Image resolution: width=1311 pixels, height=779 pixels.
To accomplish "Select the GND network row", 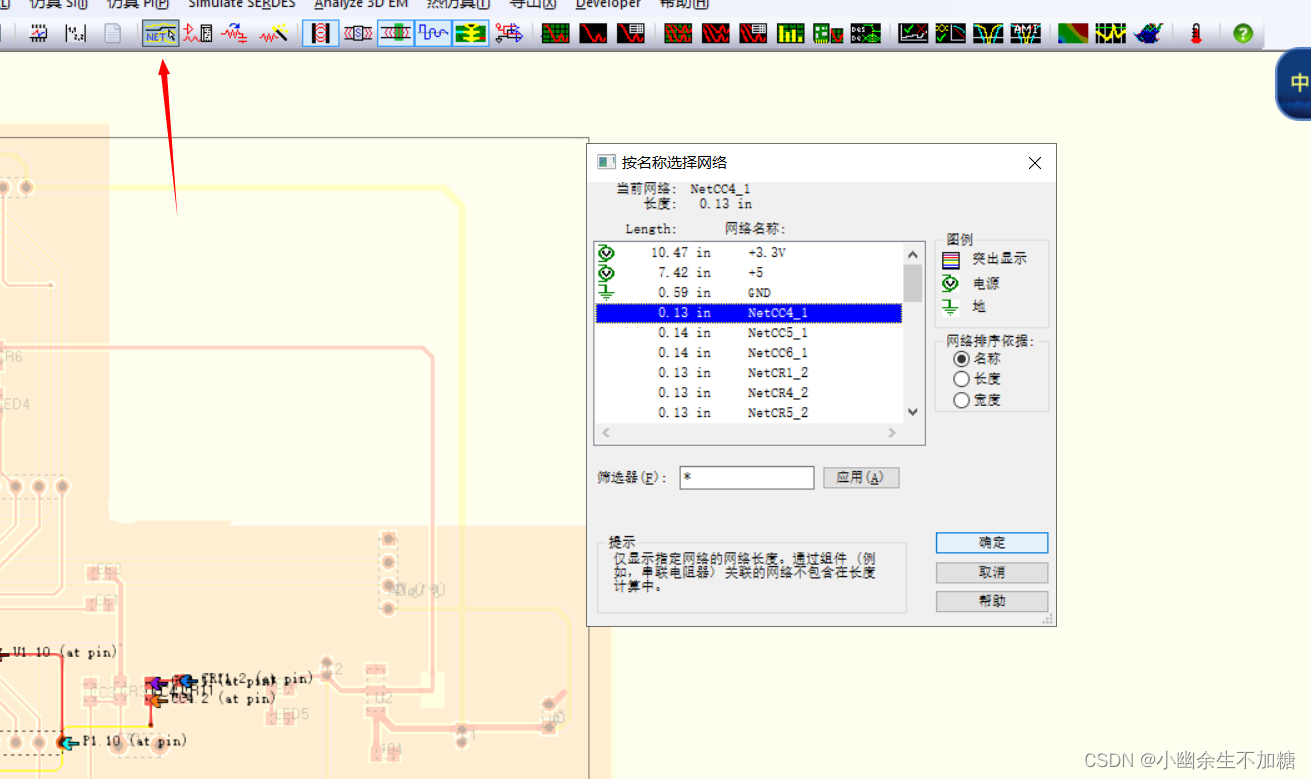I will (749, 293).
